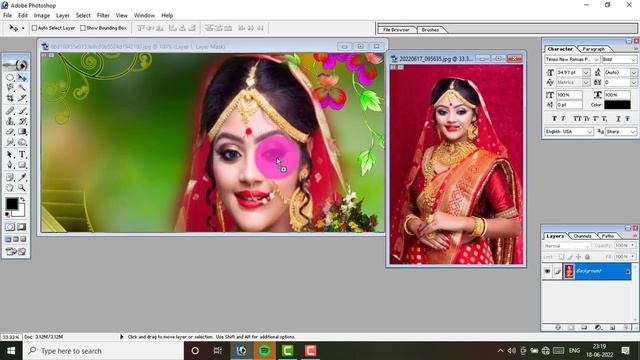Image resolution: width=640 pixels, height=360 pixels.
Task: Select the Crop tool
Action: (x=10, y=98)
